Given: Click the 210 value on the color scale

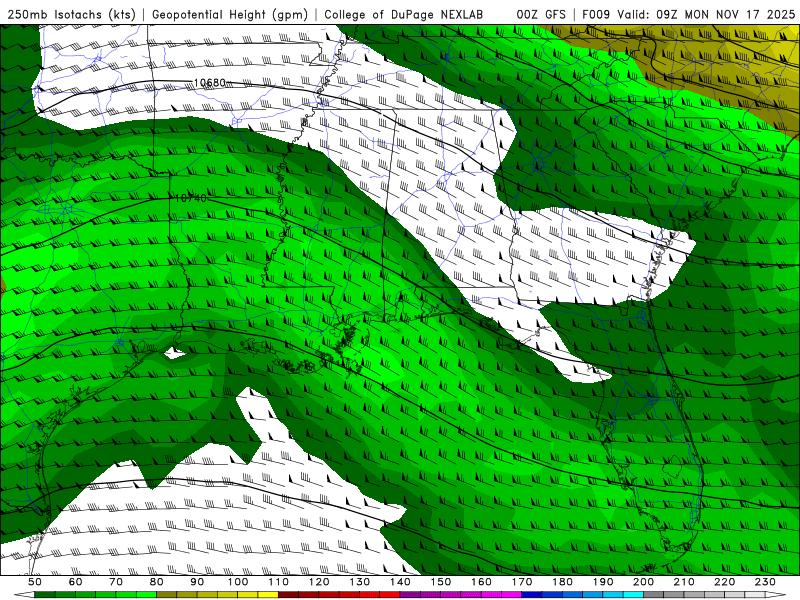Looking at the screenshot, I should (685, 582).
